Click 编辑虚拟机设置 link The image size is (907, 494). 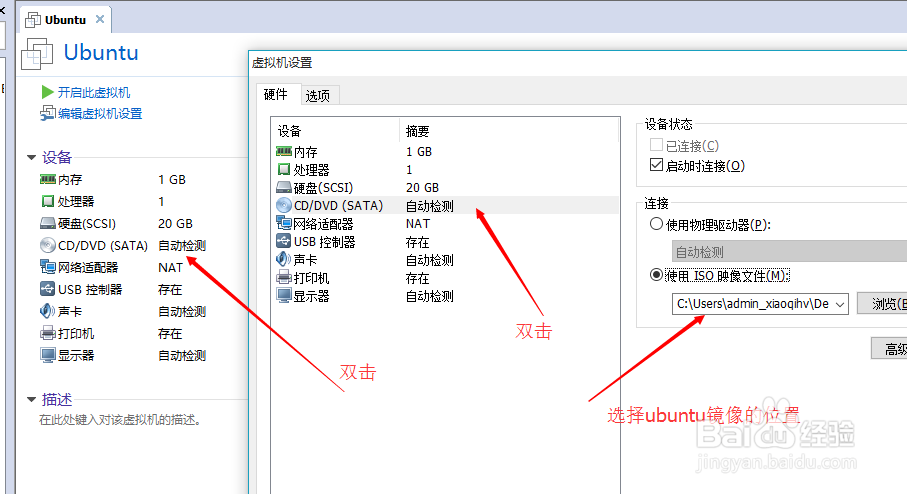[100, 113]
